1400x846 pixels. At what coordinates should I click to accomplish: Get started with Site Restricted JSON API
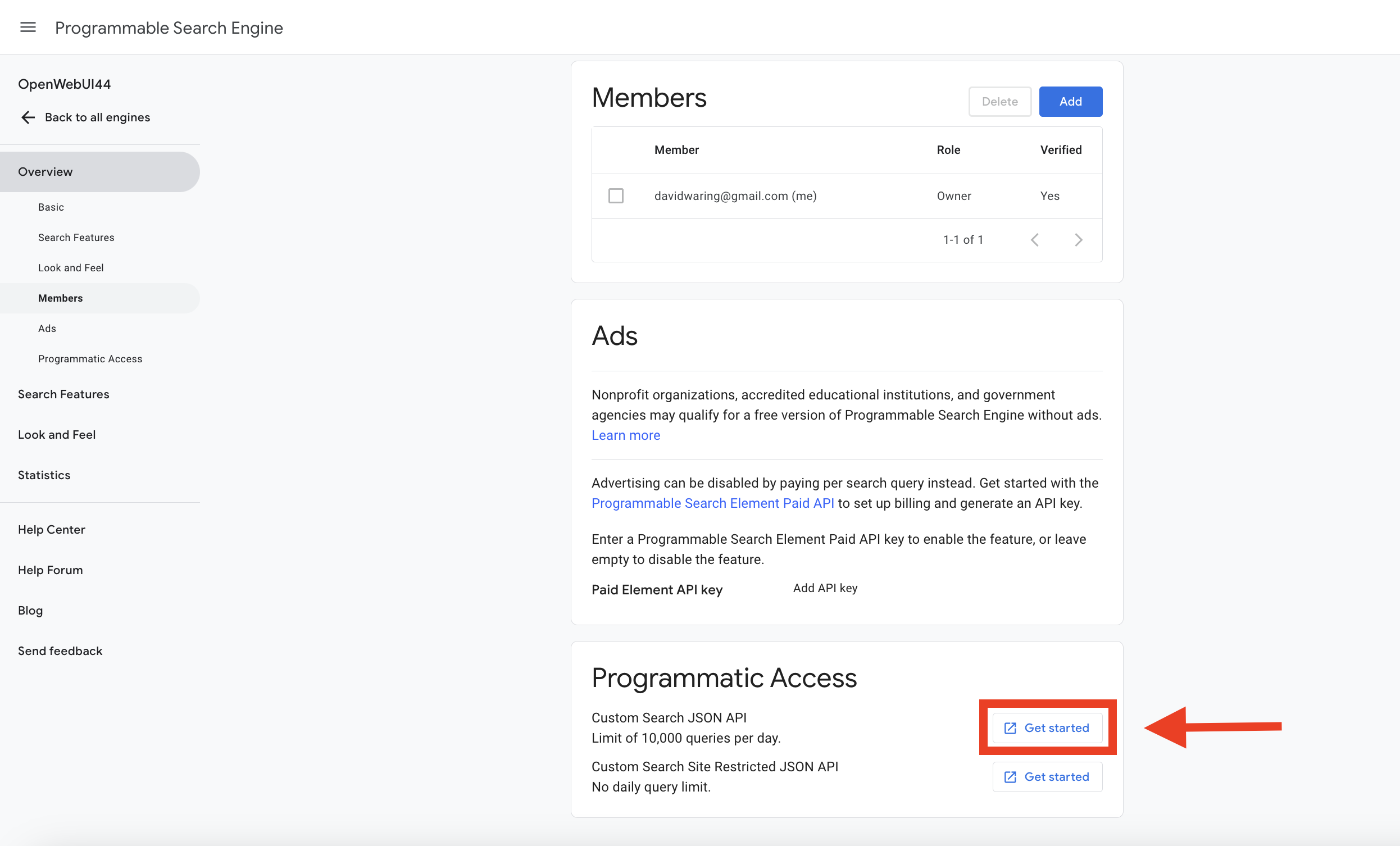point(1047,777)
